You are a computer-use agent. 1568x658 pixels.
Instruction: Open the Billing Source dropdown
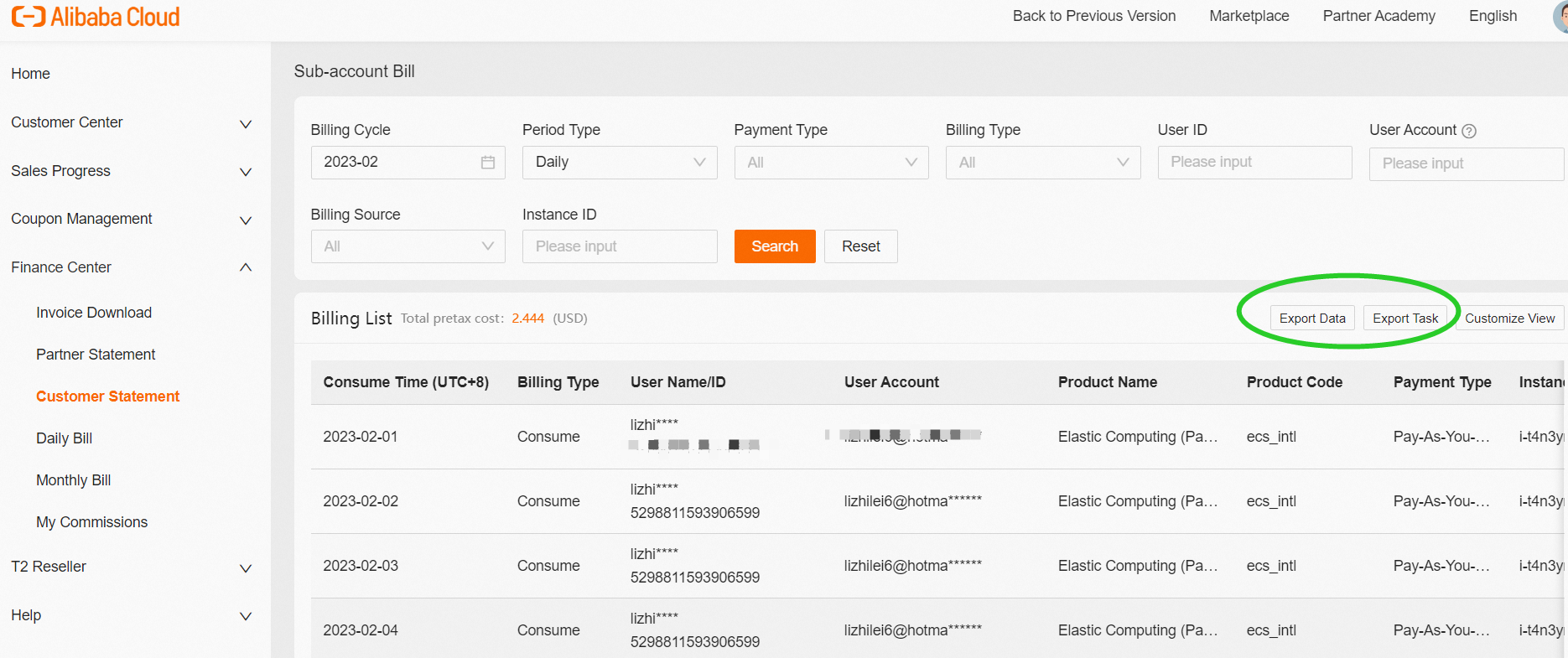pos(408,246)
